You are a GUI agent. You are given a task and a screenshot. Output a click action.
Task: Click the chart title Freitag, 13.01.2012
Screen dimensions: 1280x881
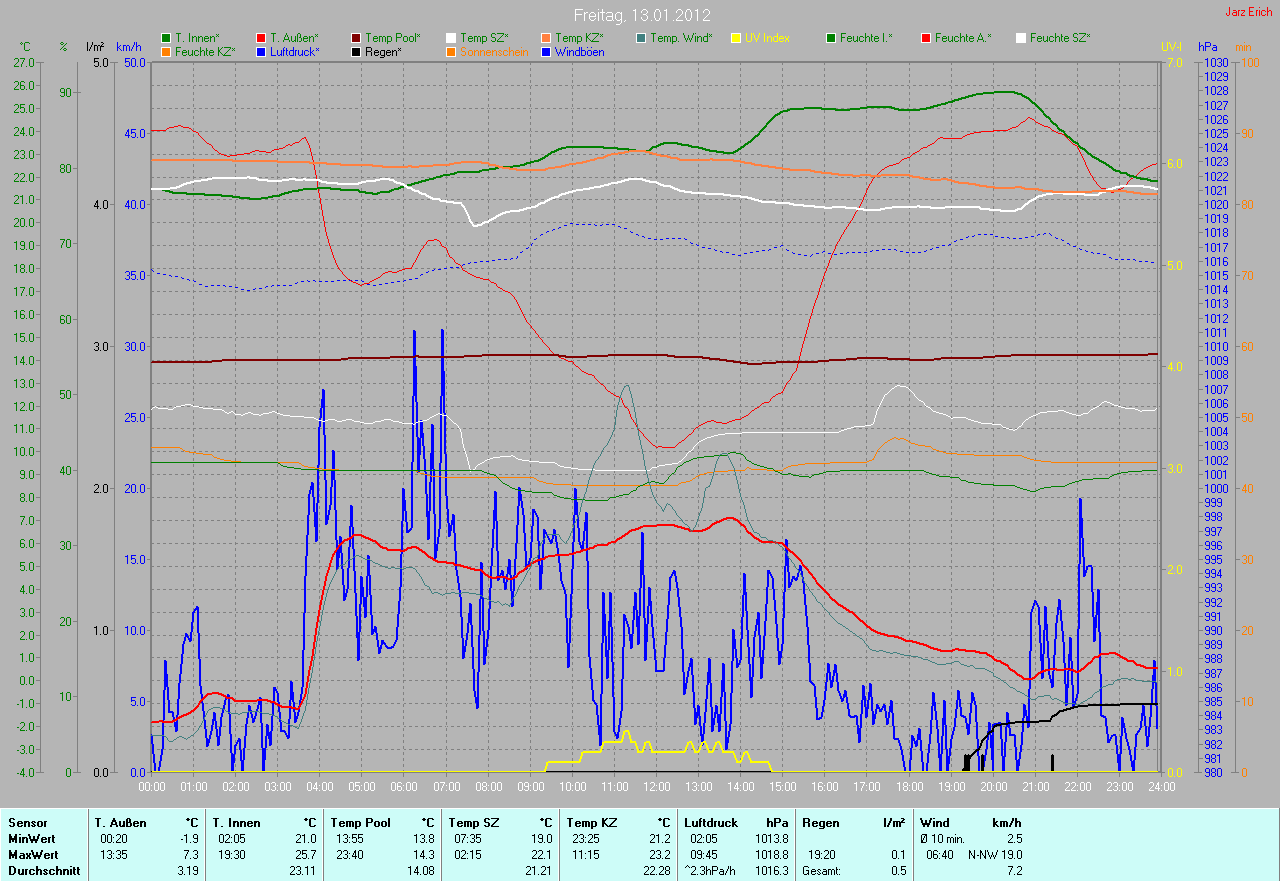642,15
